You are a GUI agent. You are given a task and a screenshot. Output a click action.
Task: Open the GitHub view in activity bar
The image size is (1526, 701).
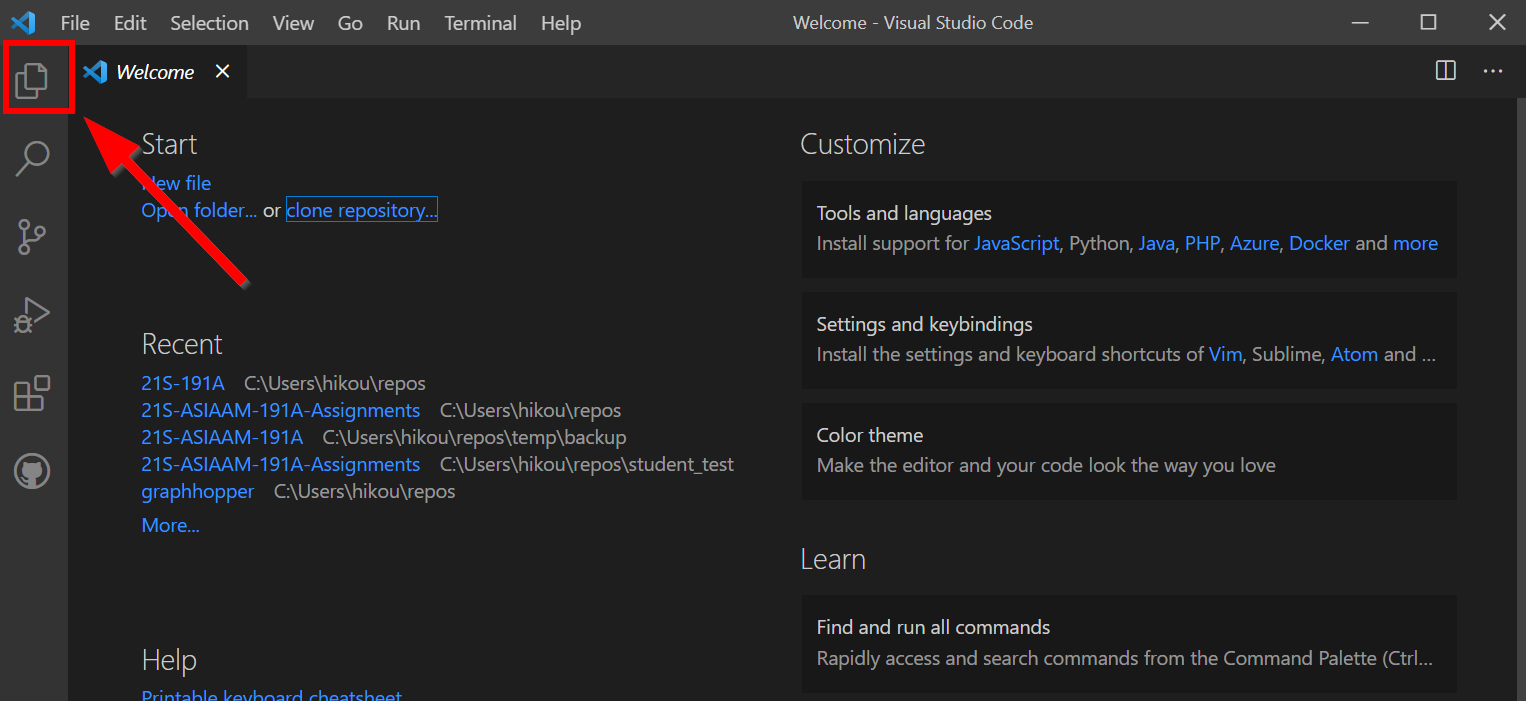tap(32, 471)
